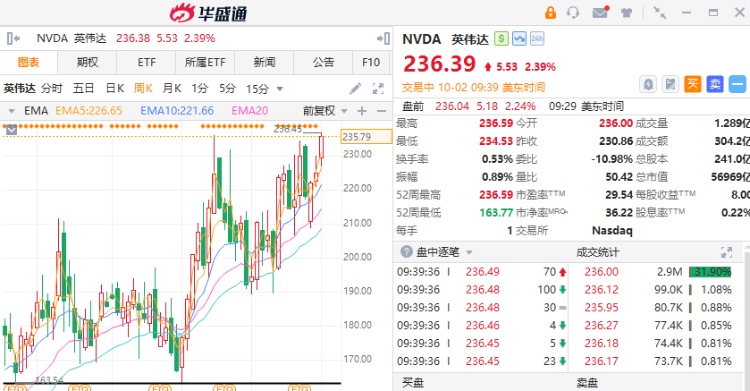This screenshot has height=391, width=750.
Task: Click the 24h trading badge
Action: [537, 39]
